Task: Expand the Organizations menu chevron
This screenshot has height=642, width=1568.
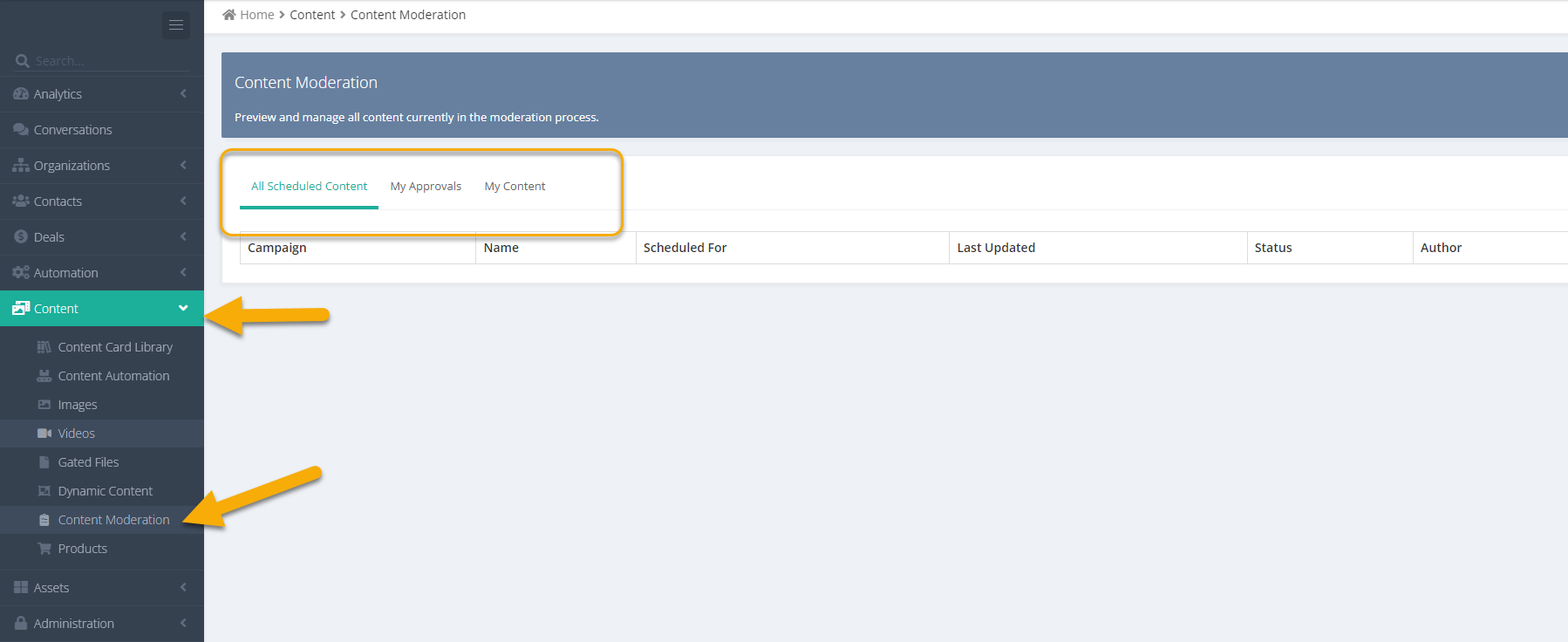Action: click(183, 165)
